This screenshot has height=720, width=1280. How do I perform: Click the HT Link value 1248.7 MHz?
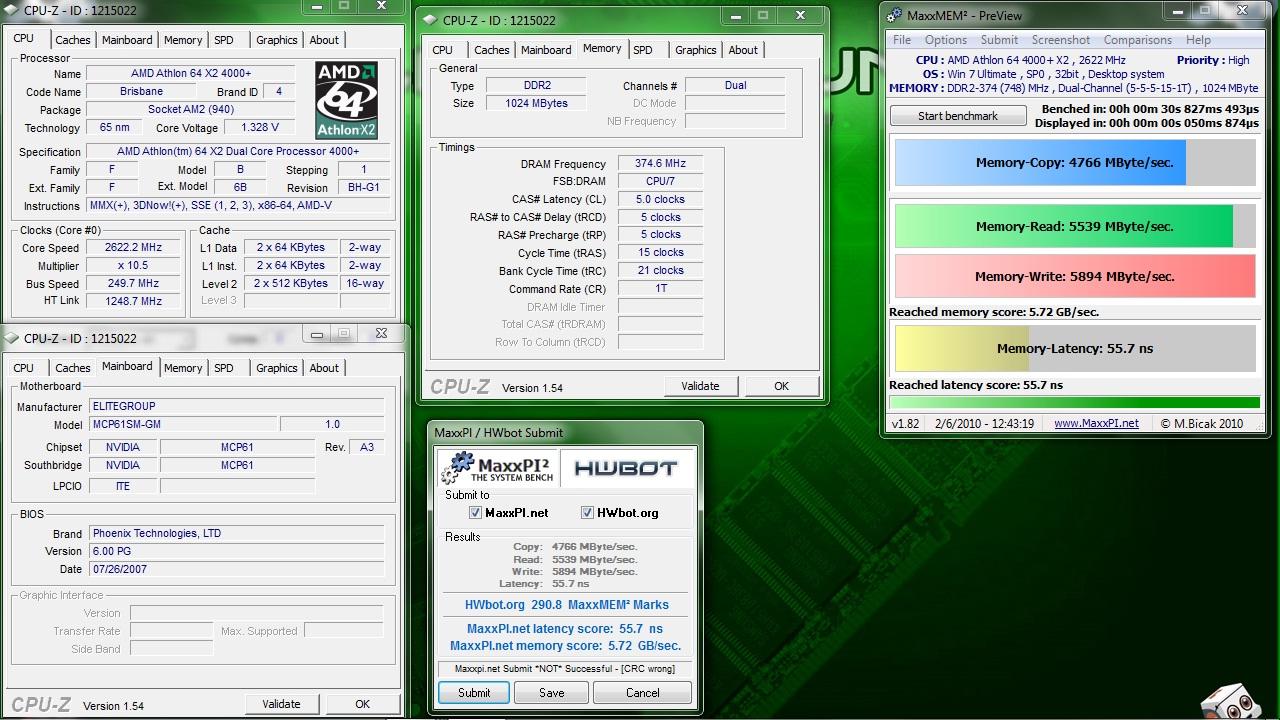[133, 302]
